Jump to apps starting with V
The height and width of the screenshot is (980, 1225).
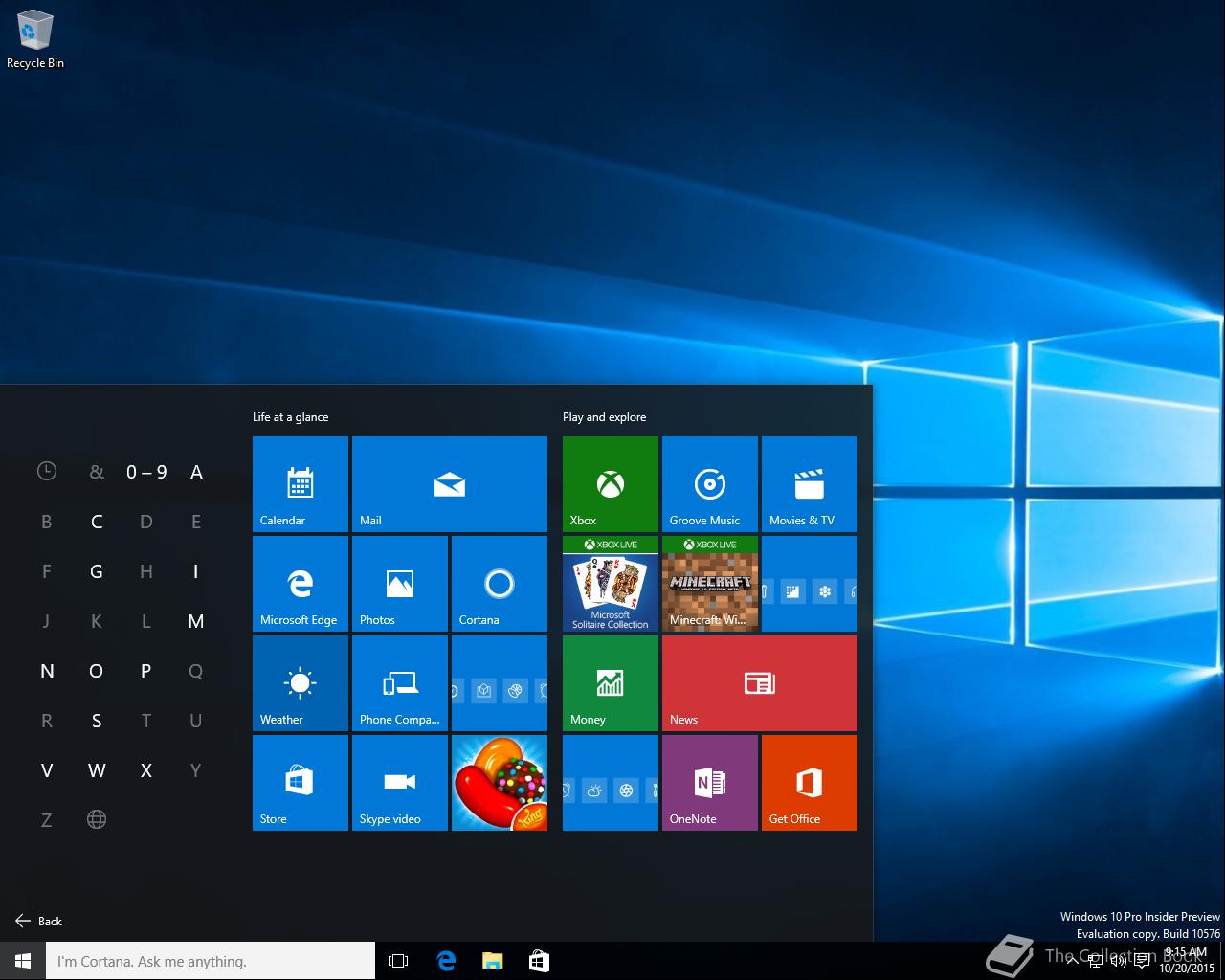(x=47, y=770)
